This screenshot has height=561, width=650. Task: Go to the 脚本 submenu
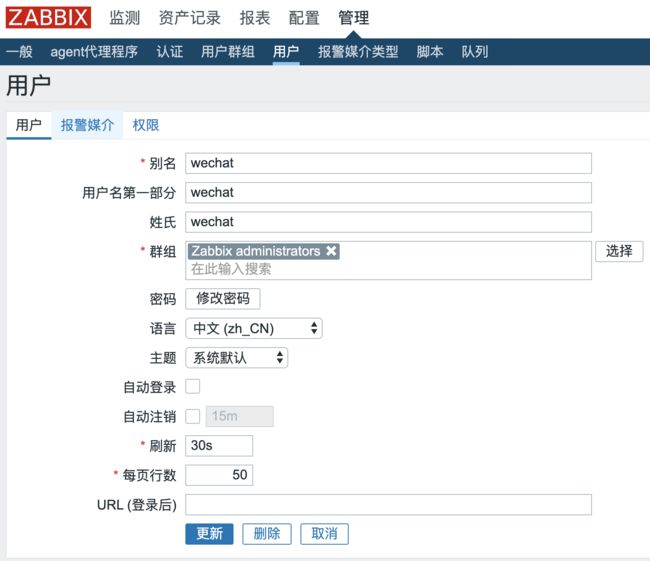(429, 52)
